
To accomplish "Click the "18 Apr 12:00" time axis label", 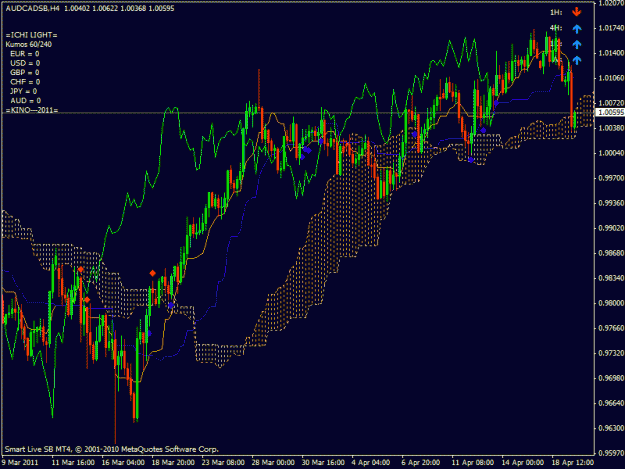I will coord(573,463).
